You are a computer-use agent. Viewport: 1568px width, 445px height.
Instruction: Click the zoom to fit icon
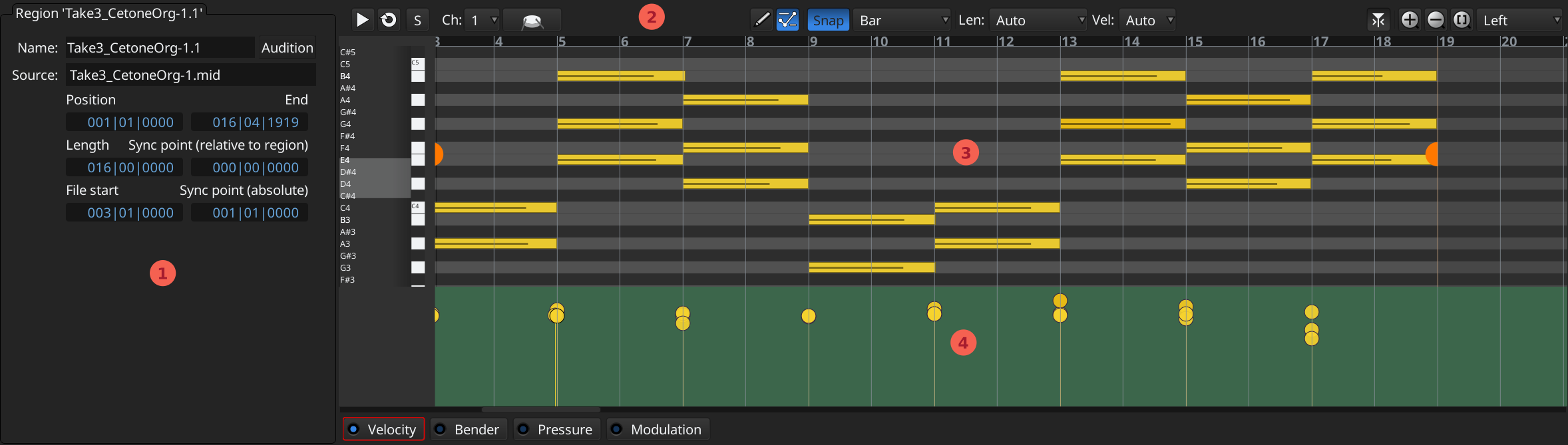[1462, 20]
